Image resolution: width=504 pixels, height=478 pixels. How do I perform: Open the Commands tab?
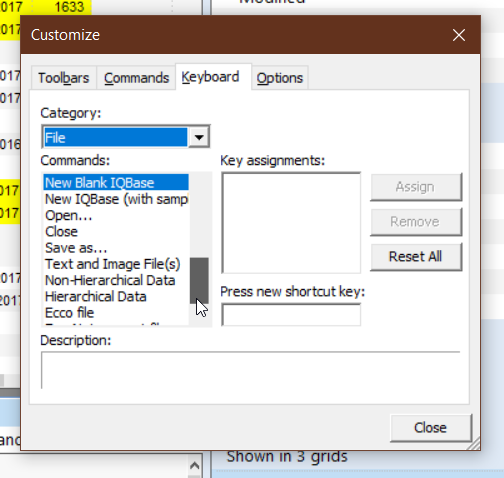click(x=136, y=78)
